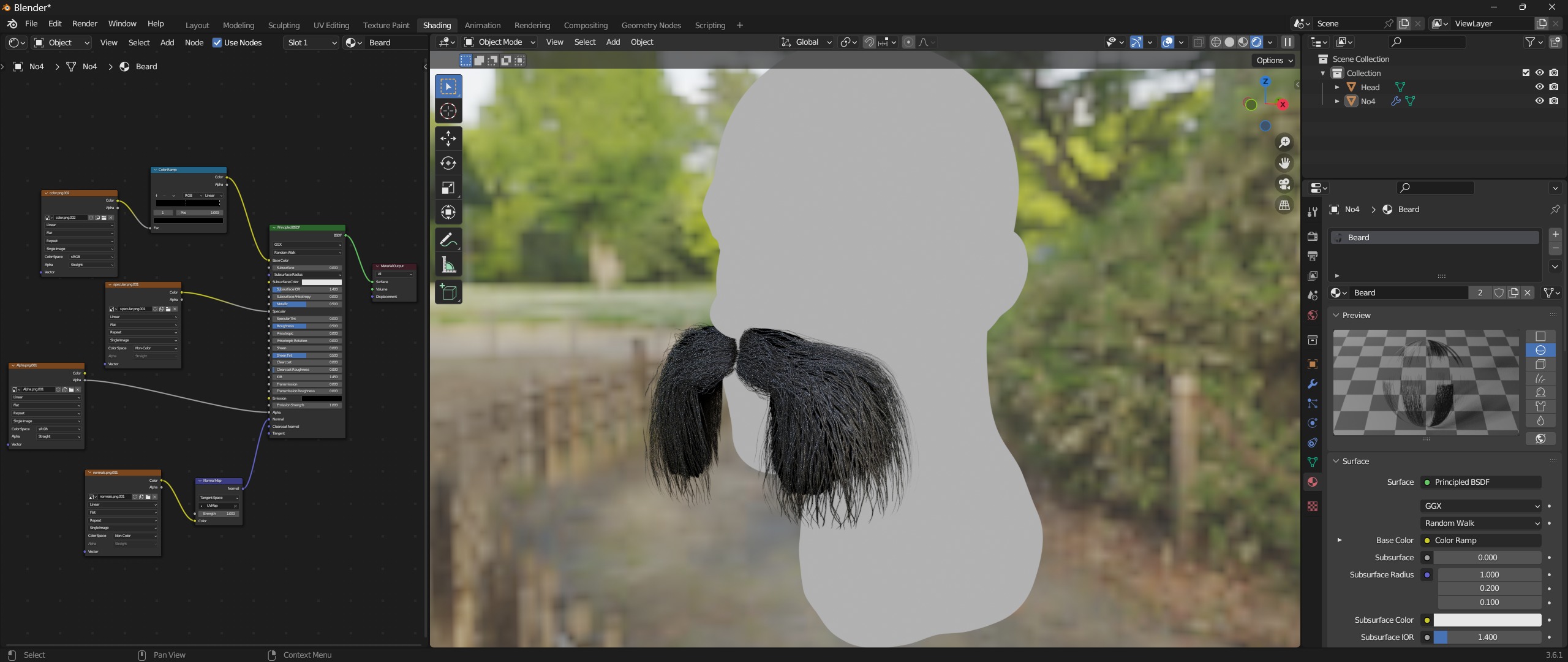Activate the 3D Cursor tool

[x=448, y=111]
